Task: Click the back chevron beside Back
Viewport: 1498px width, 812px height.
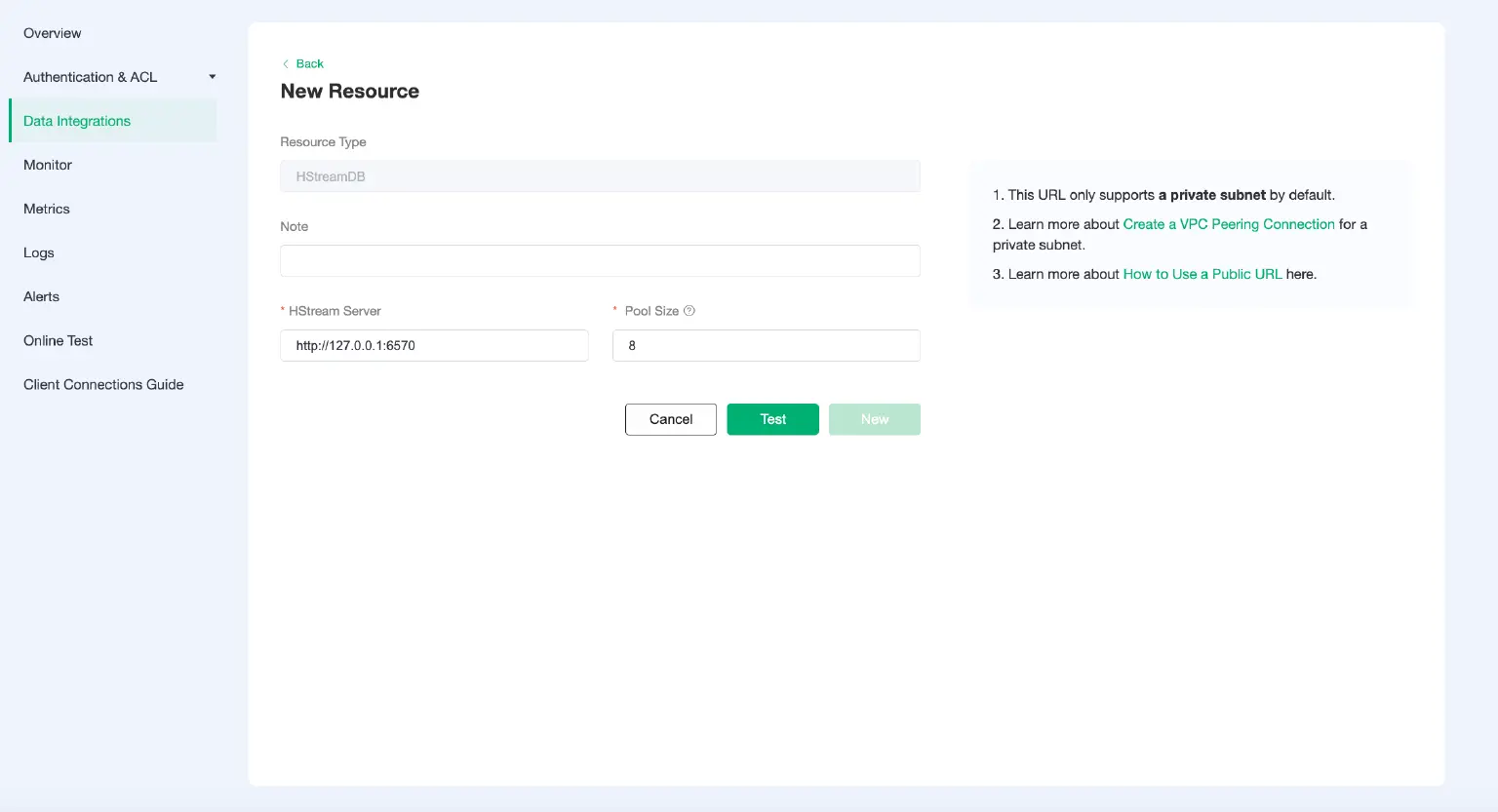Action: point(285,63)
